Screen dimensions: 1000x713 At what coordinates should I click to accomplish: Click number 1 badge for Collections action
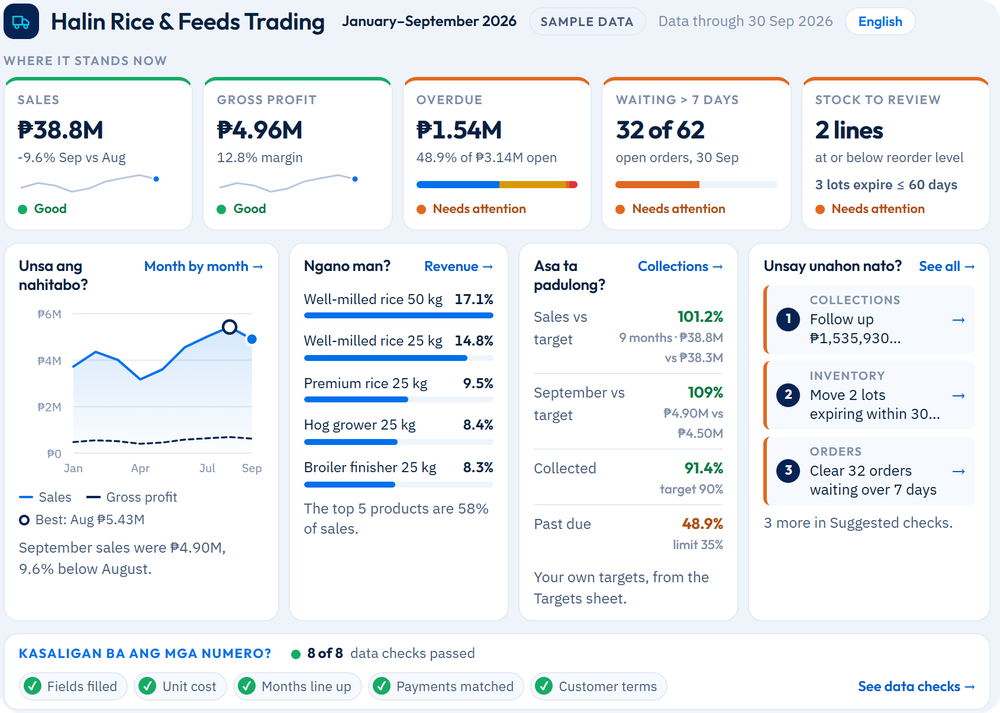click(x=788, y=319)
